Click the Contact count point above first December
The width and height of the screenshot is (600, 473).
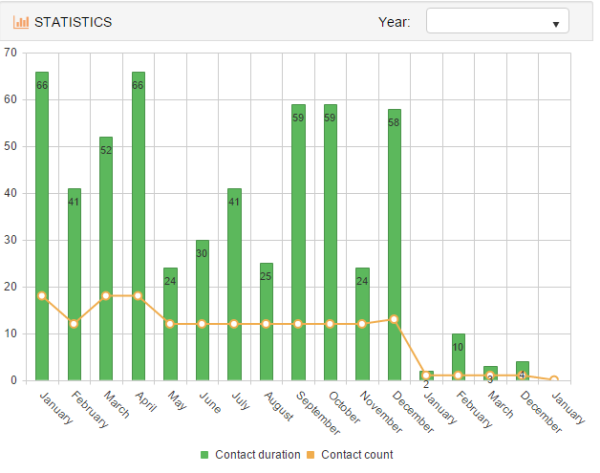[x=394, y=319]
